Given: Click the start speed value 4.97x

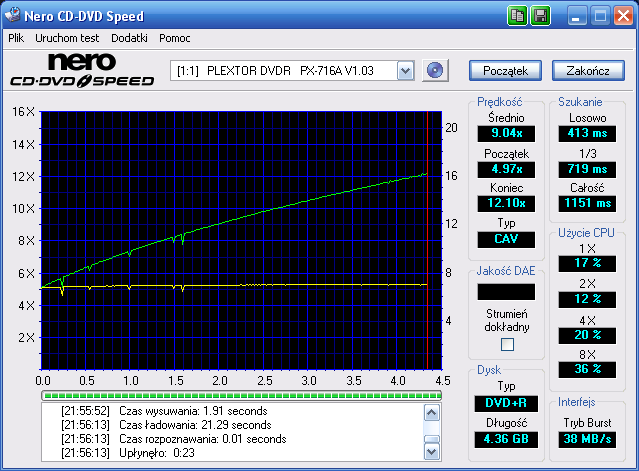Looking at the screenshot, I should tap(506, 169).
